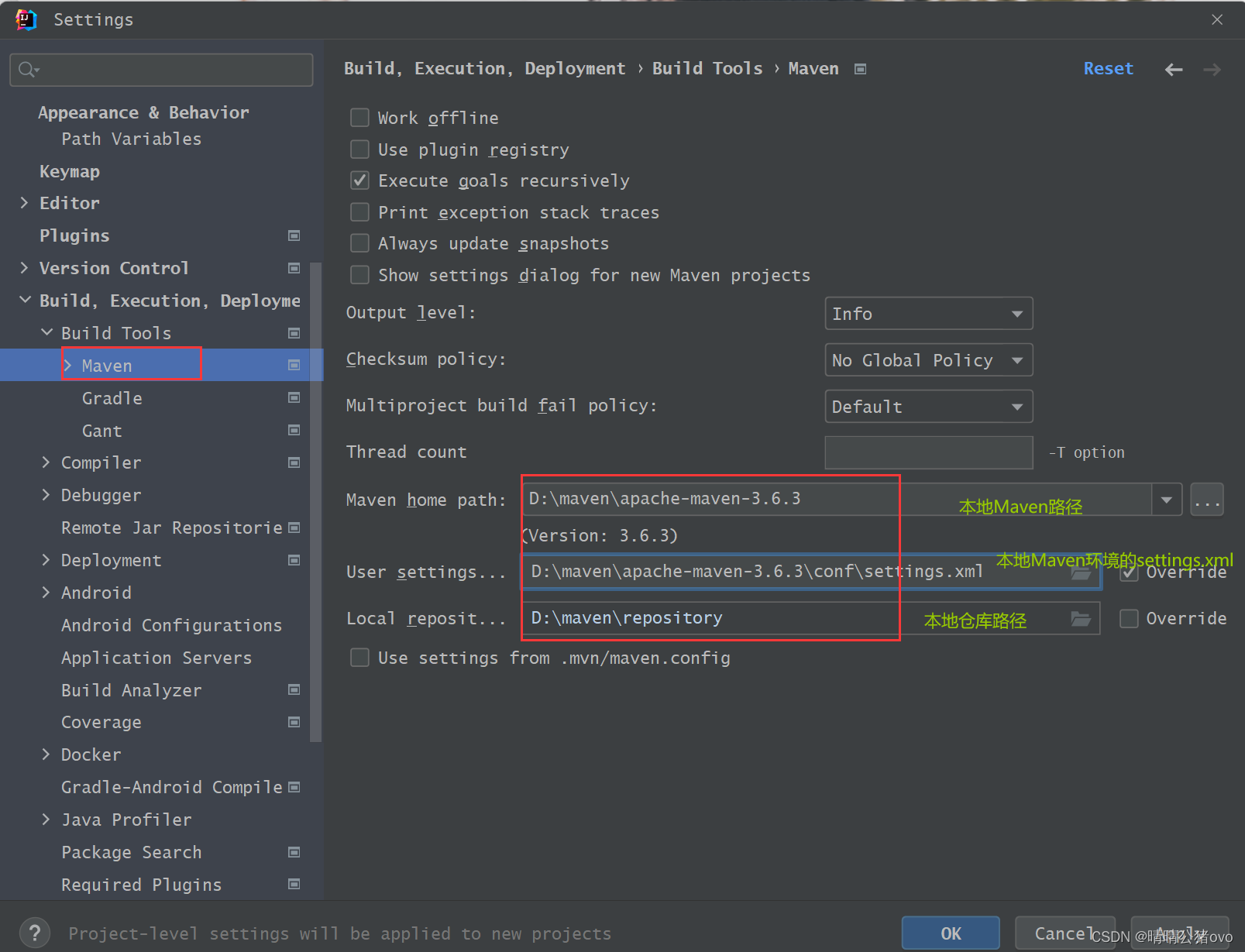Select Keymap in settings tree
Screen dimensions: 1245x952
[x=70, y=171]
